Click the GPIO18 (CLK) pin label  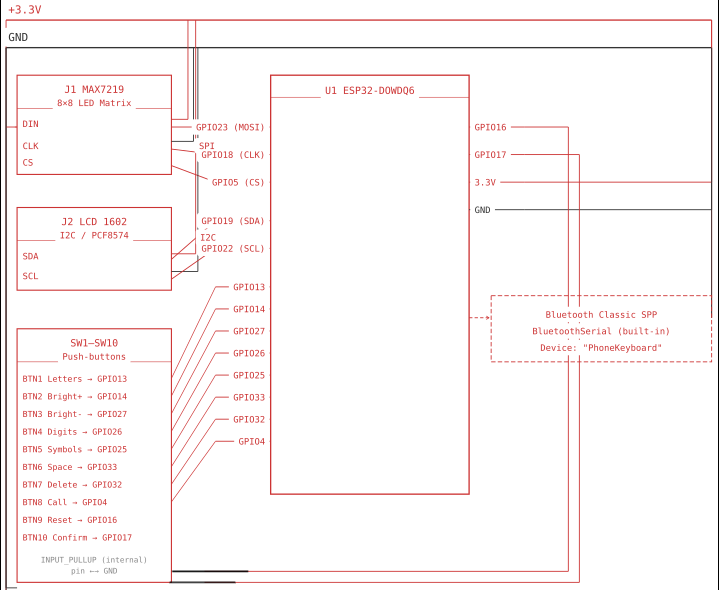(x=233, y=155)
